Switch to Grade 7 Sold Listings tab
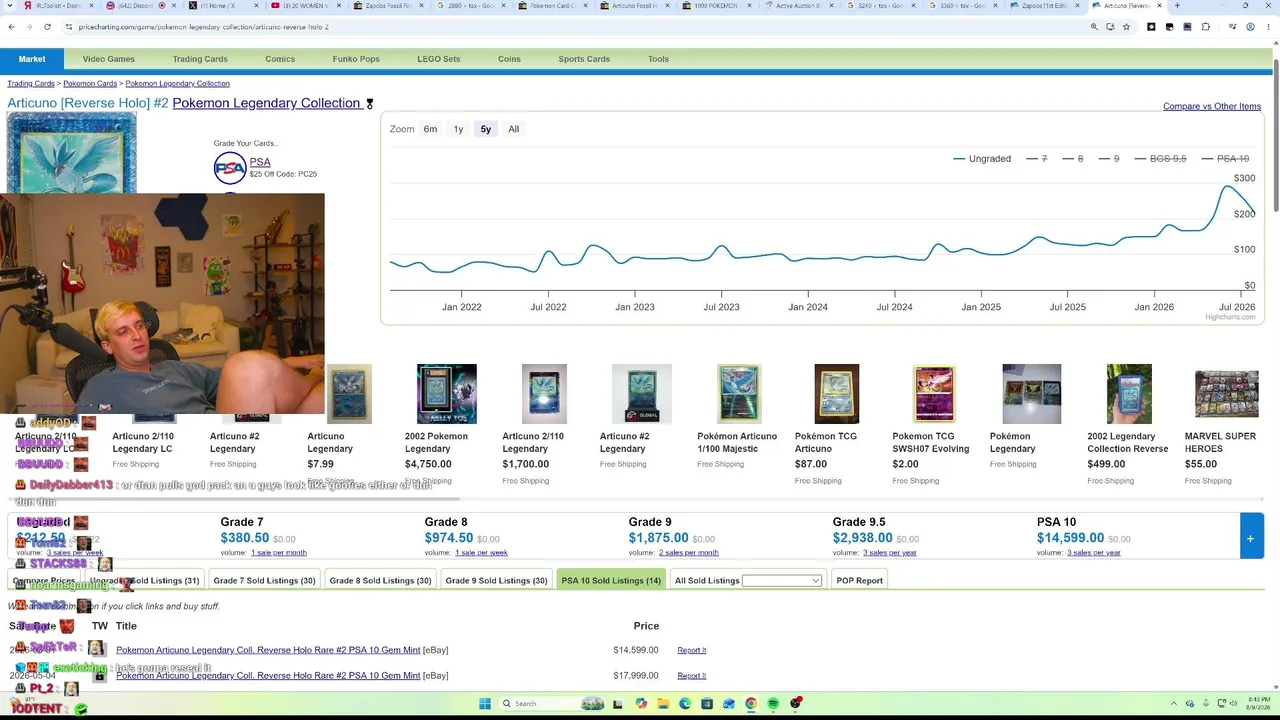1280x720 pixels. tap(264, 581)
